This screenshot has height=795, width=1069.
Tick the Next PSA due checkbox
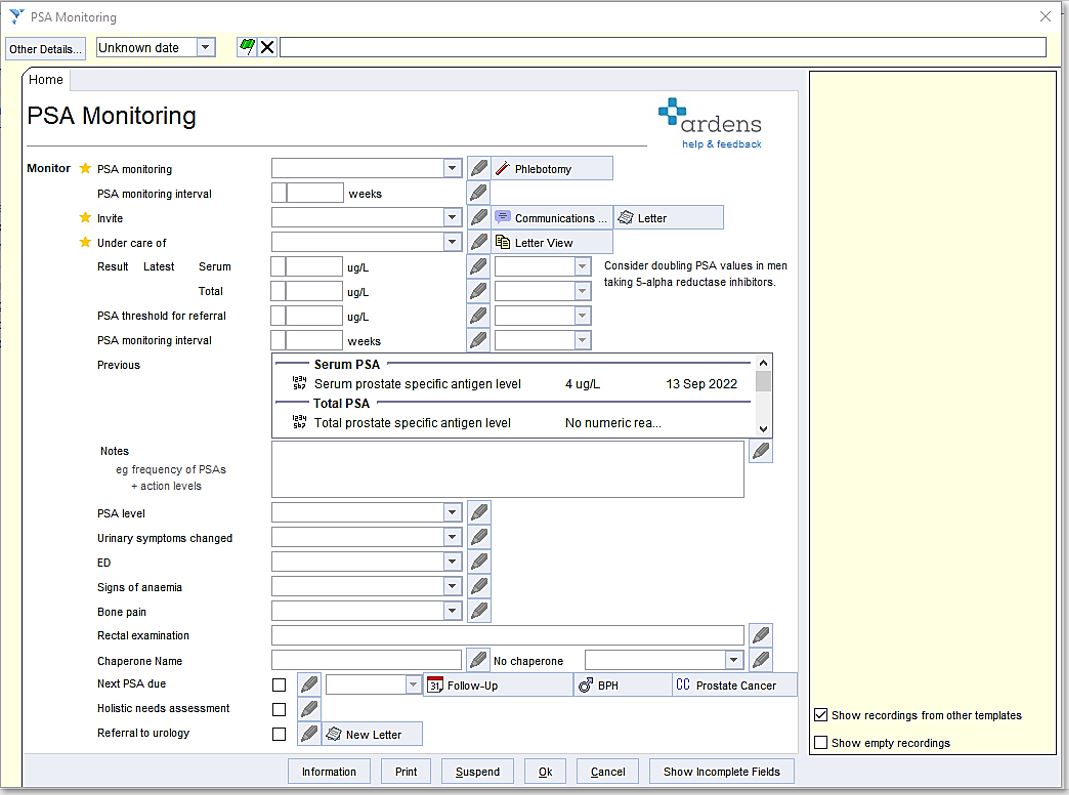pyautogui.click(x=279, y=685)
